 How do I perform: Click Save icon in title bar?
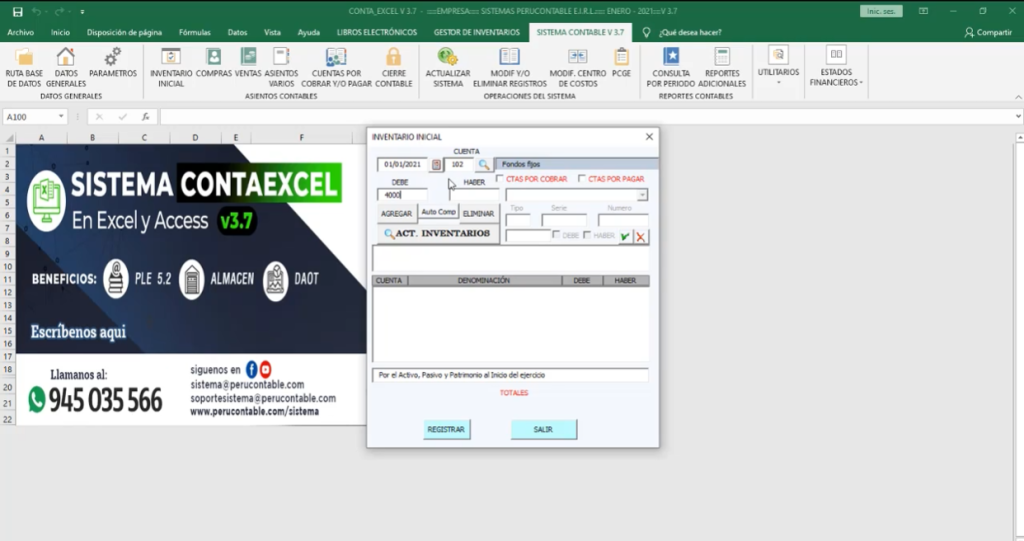point(18,12)
